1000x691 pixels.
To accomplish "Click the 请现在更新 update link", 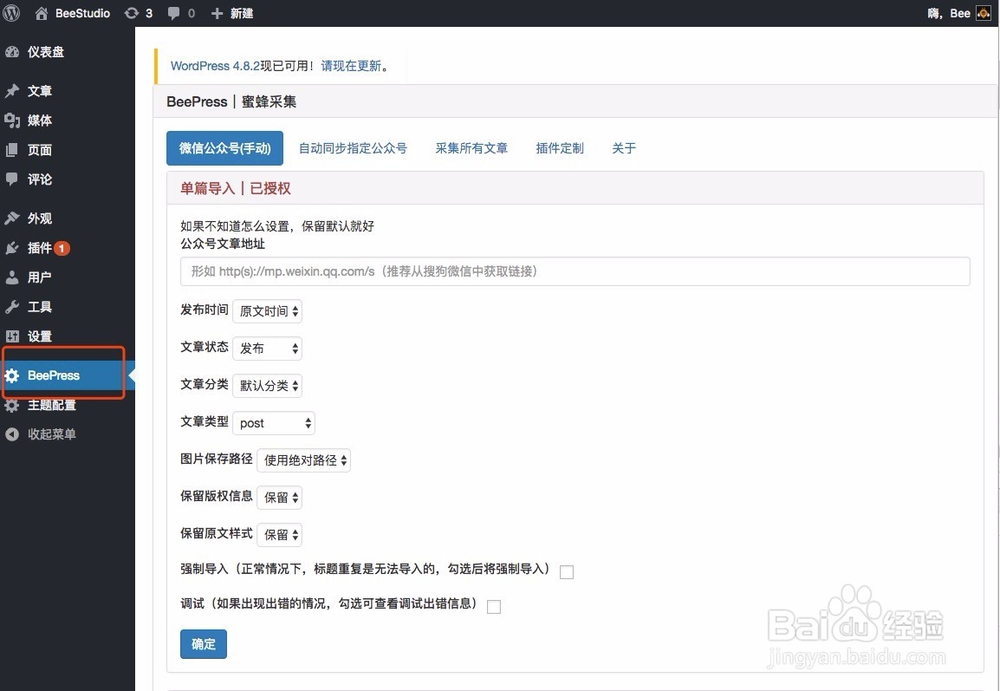I will (351, 64).
